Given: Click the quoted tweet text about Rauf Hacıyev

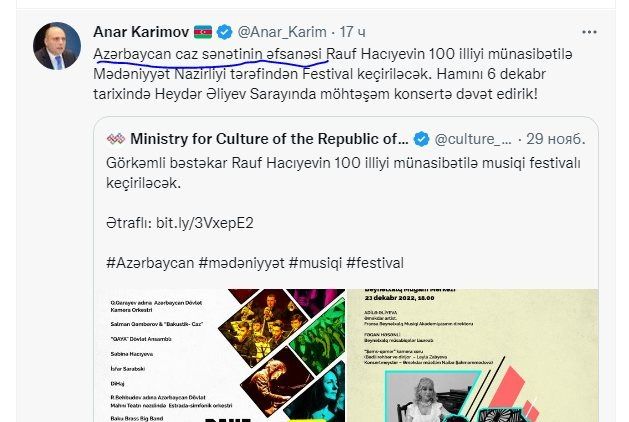Looking at the screenshot, I should (x=343, y=173).
